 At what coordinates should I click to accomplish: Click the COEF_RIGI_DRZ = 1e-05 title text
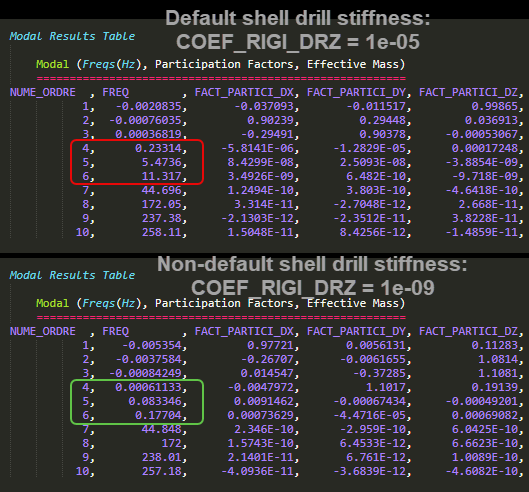tap(298, 42)
